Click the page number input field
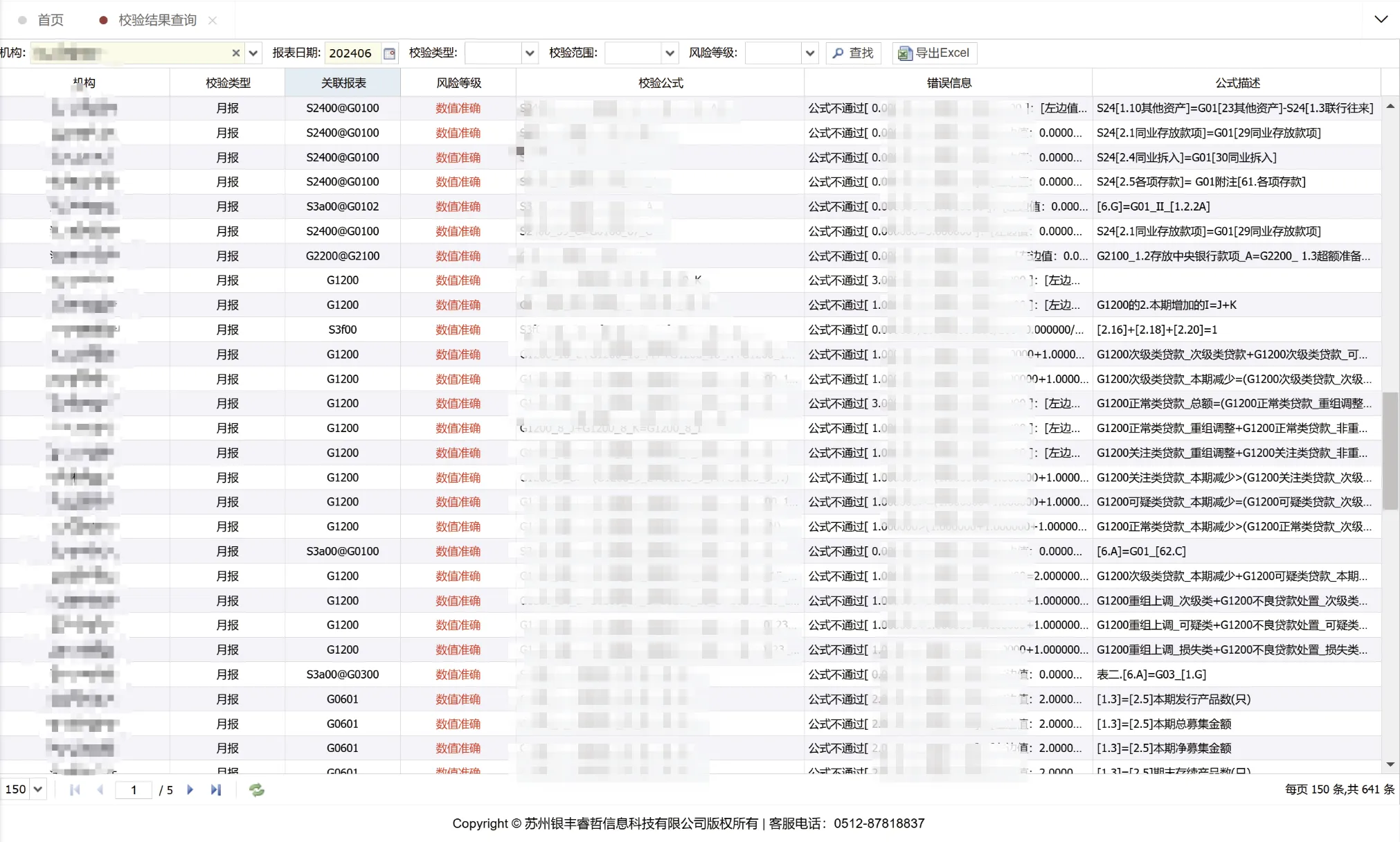This screenshot has width=1400, height=842. (134, 790)
